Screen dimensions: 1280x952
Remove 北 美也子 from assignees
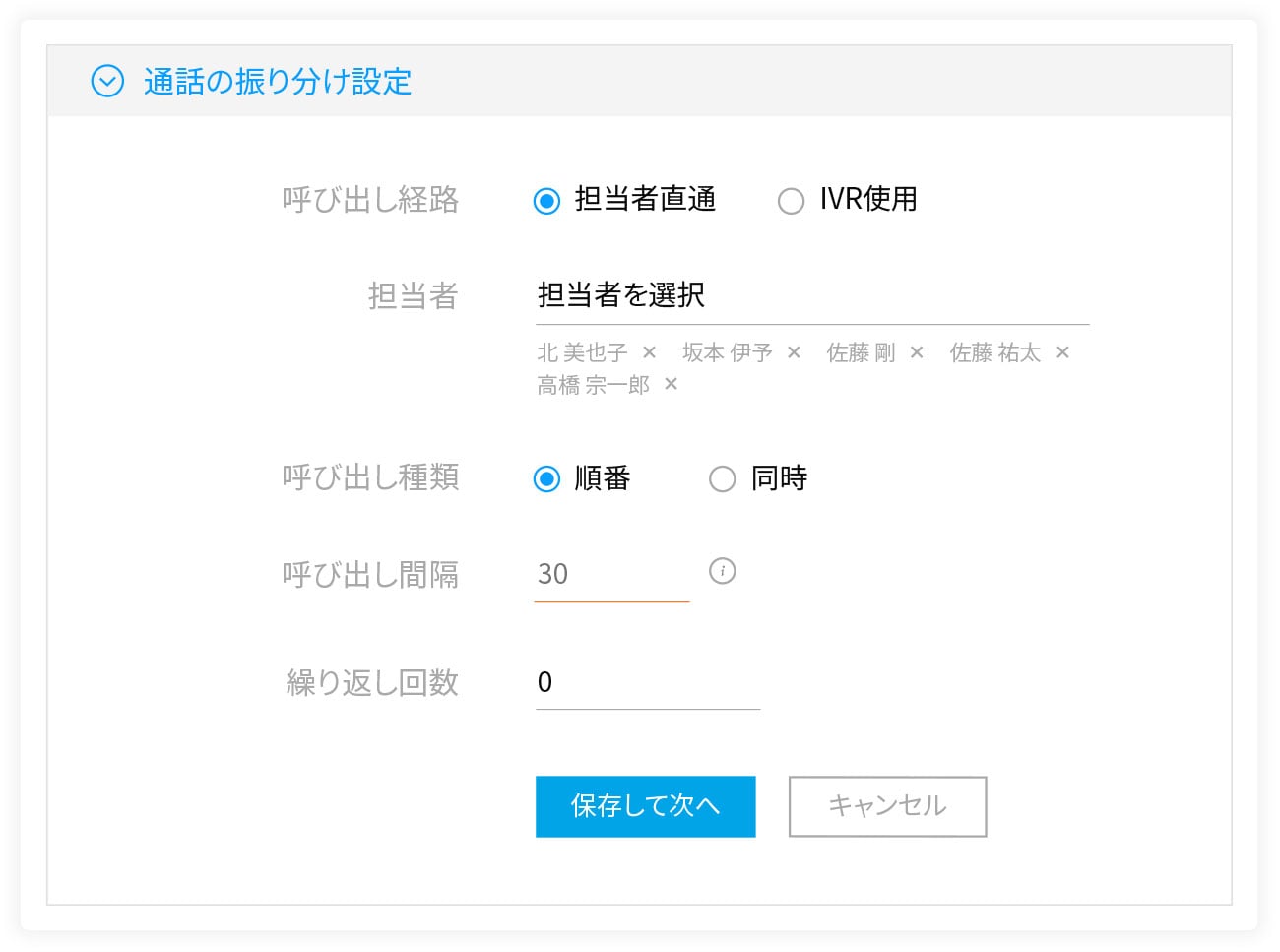click(x=649, y=352)
